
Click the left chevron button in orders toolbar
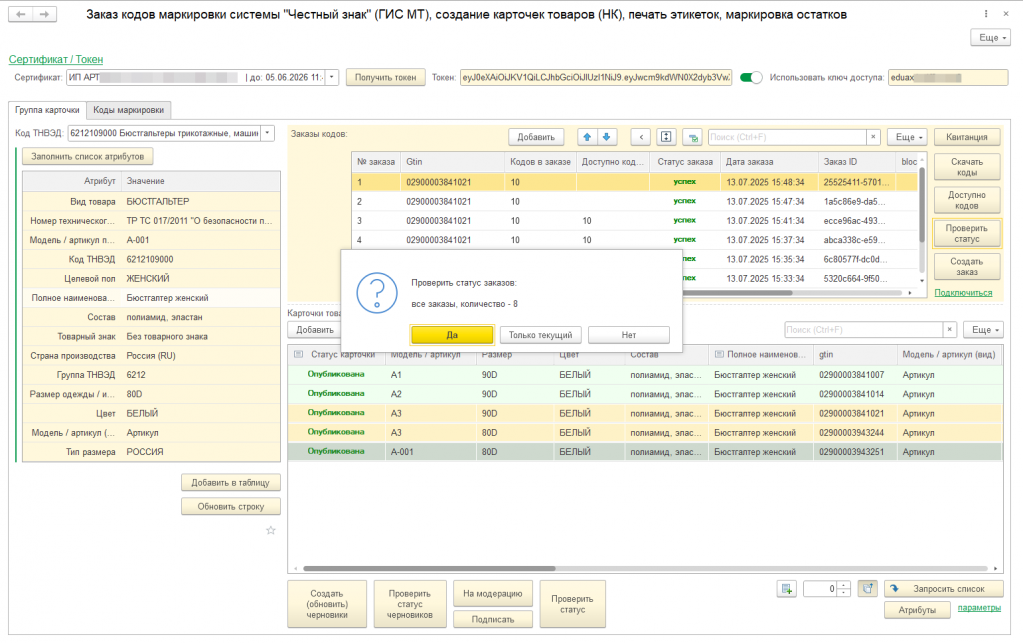(x=639, y=137)
